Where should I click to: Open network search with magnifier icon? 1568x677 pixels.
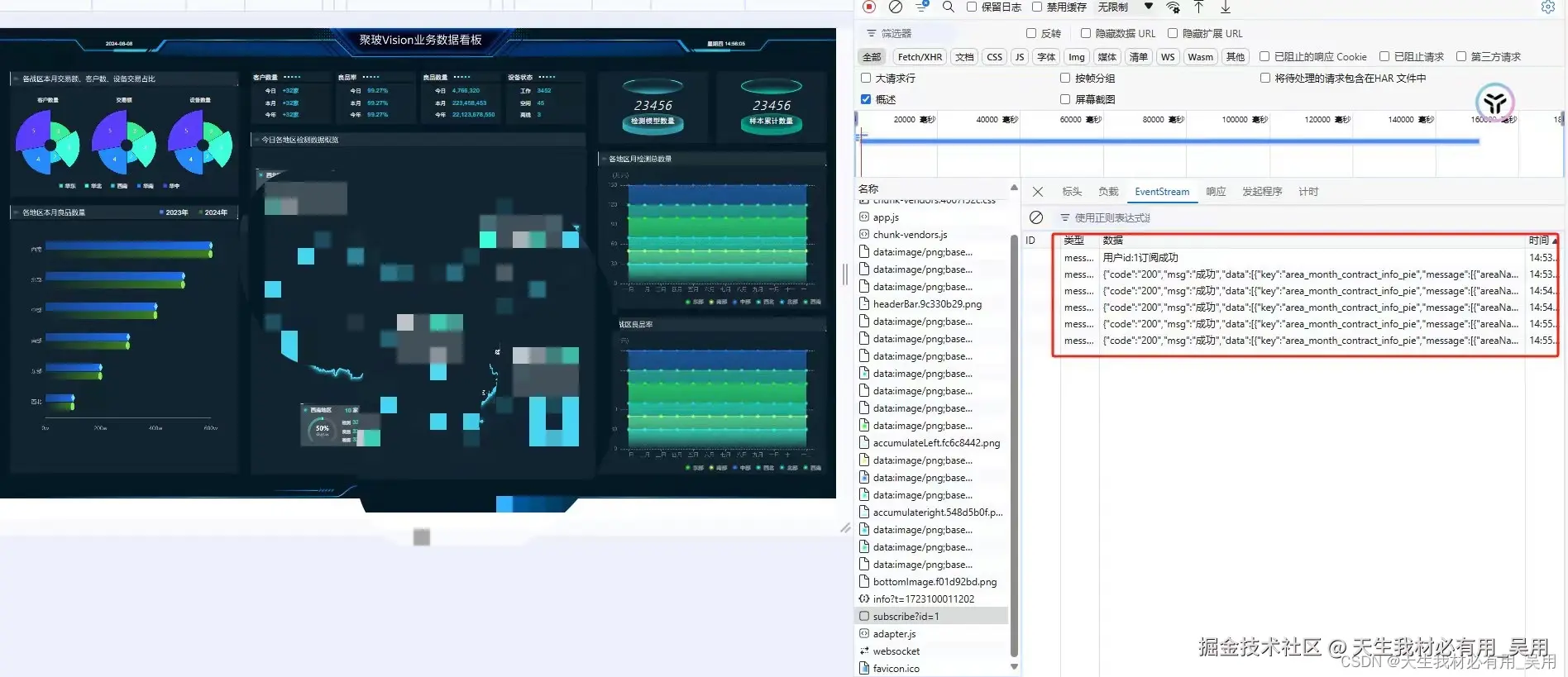tap(949, 7)
